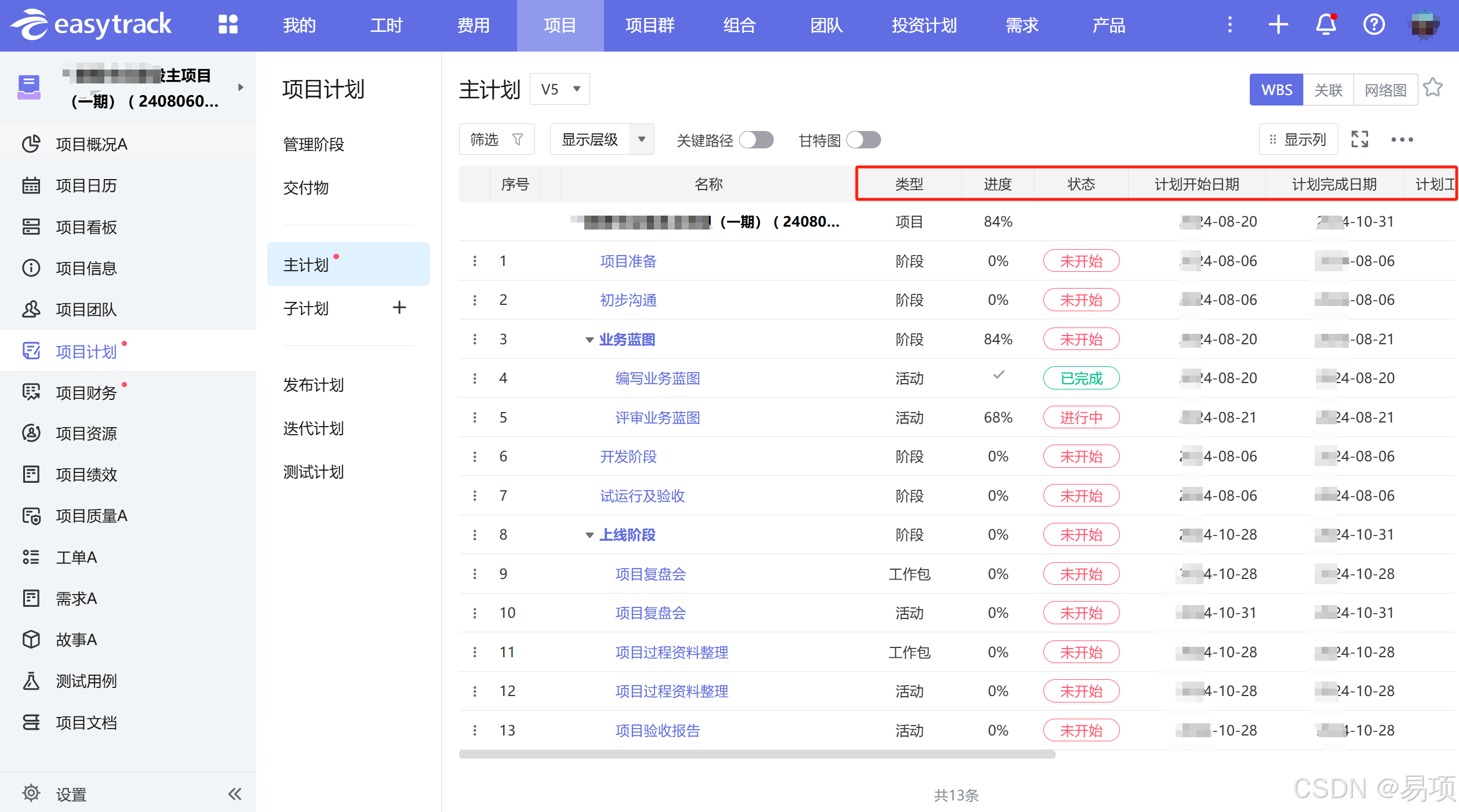Screen dimensions: 1459x812
Task: Collapse the 业务蓝图 tree row
Action: click(590, 340)
